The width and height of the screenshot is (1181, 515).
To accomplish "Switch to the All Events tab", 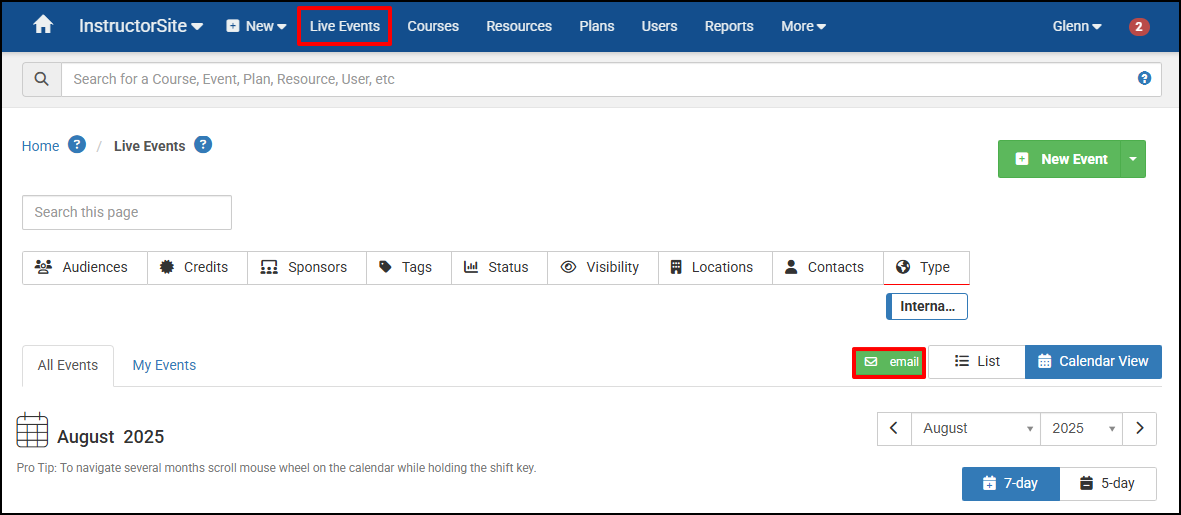I will (68, 365).
